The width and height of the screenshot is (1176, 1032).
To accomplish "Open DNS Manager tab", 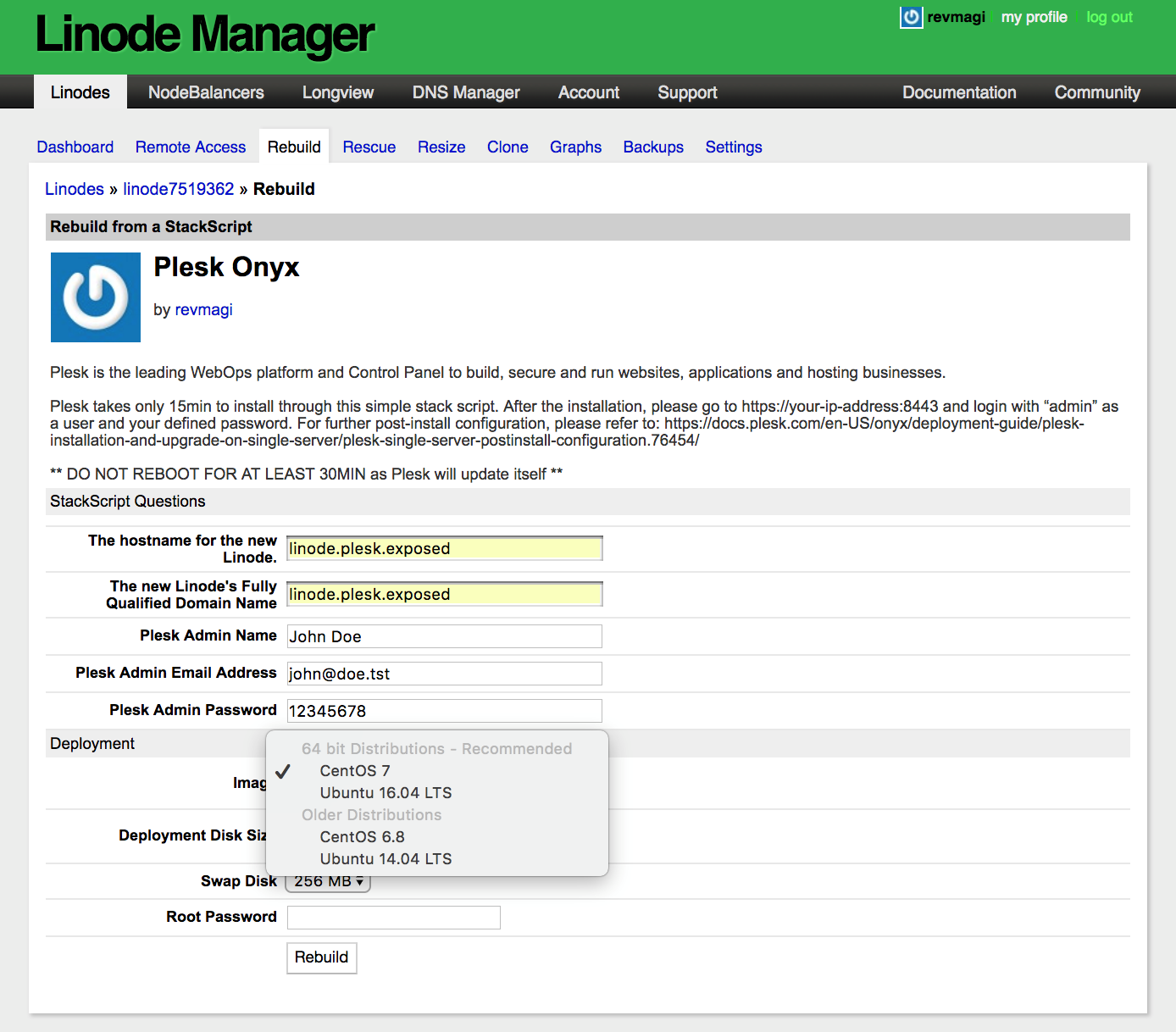I will click(466, 92).
